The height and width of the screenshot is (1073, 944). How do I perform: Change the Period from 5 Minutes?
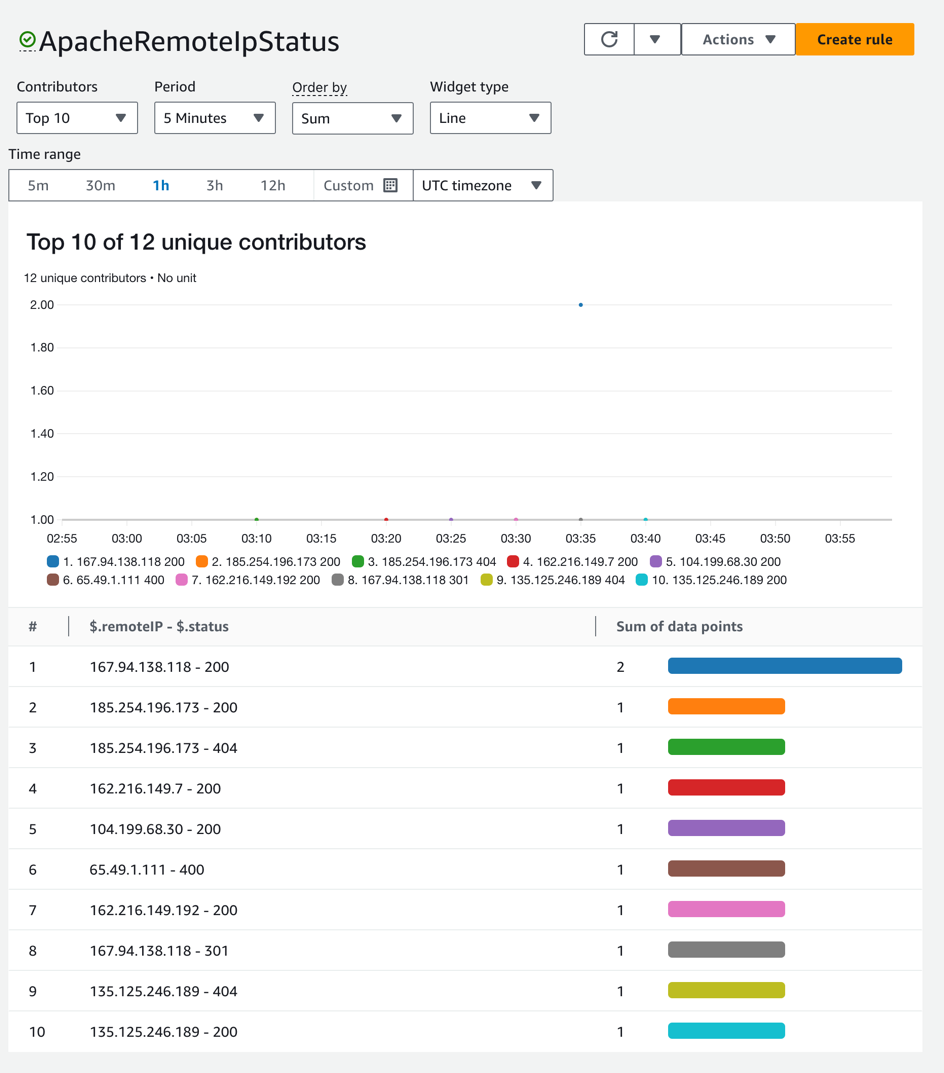tap(214, 118)
